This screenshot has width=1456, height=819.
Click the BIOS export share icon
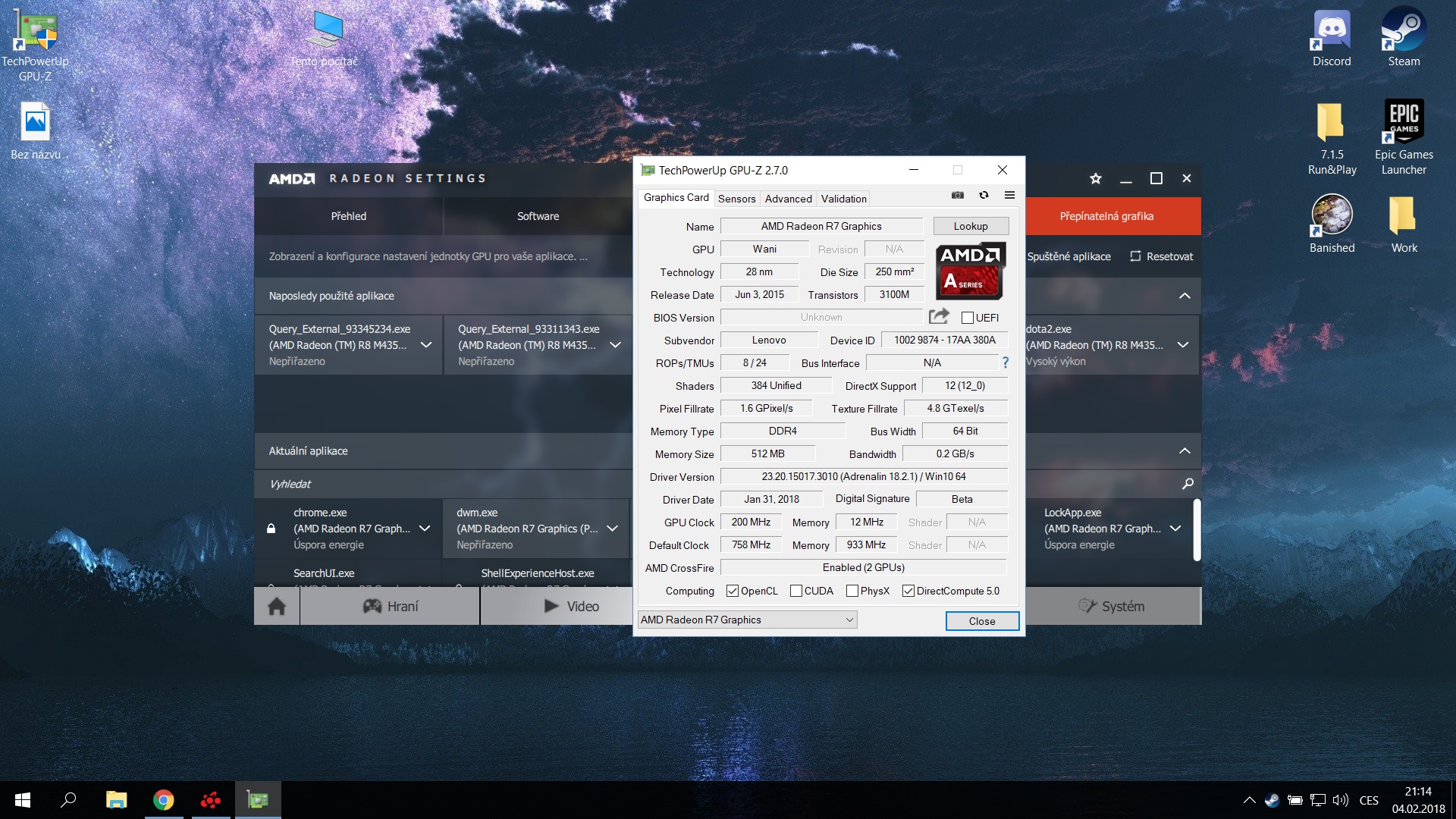939,316
